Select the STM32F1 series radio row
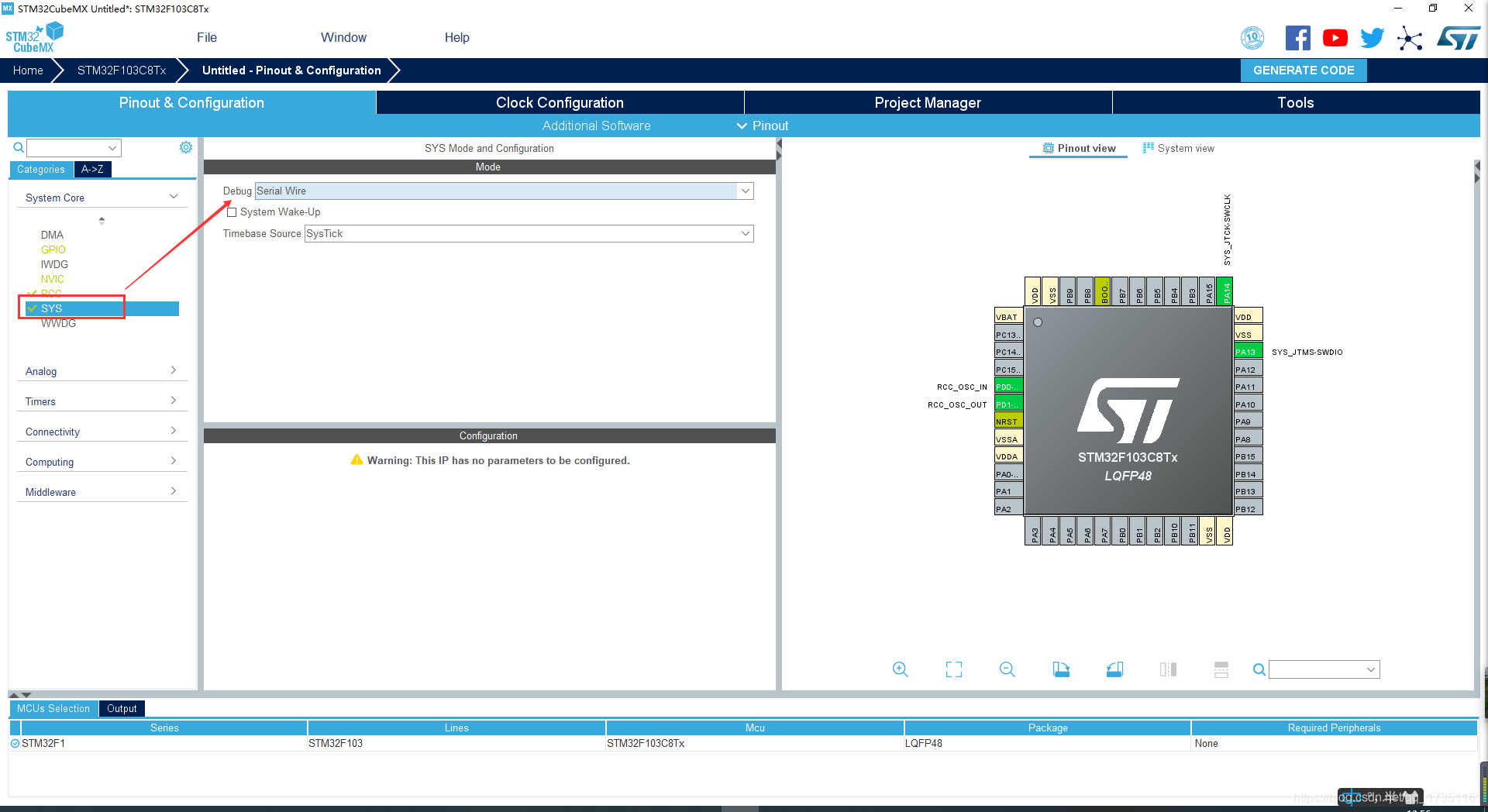 point(15,743)
